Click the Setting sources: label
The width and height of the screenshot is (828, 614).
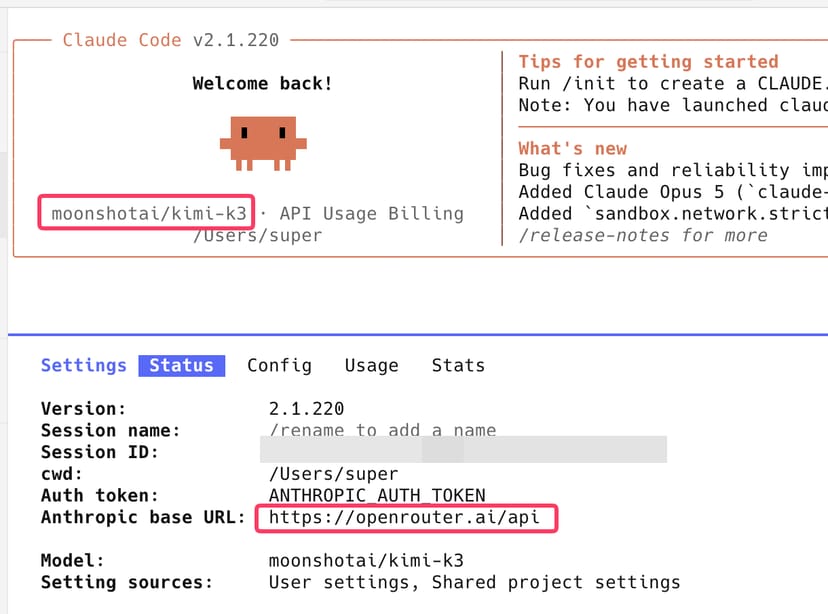127,582
